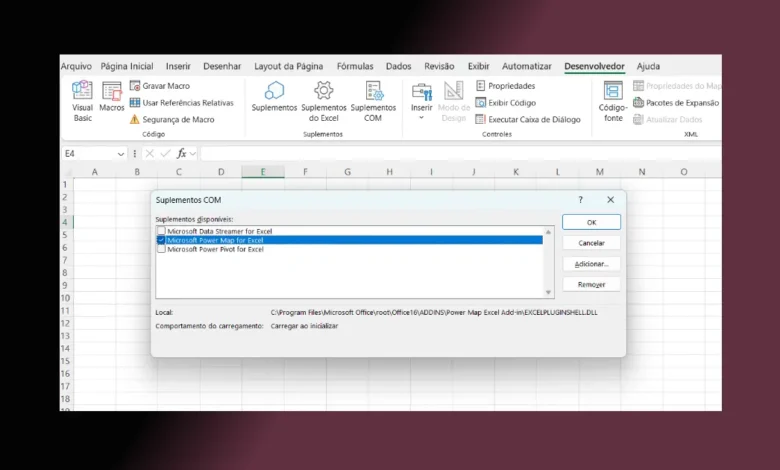780x470 pixels.
Task: Expand the Name Box dropdown
Action: [x=120, y=154]
